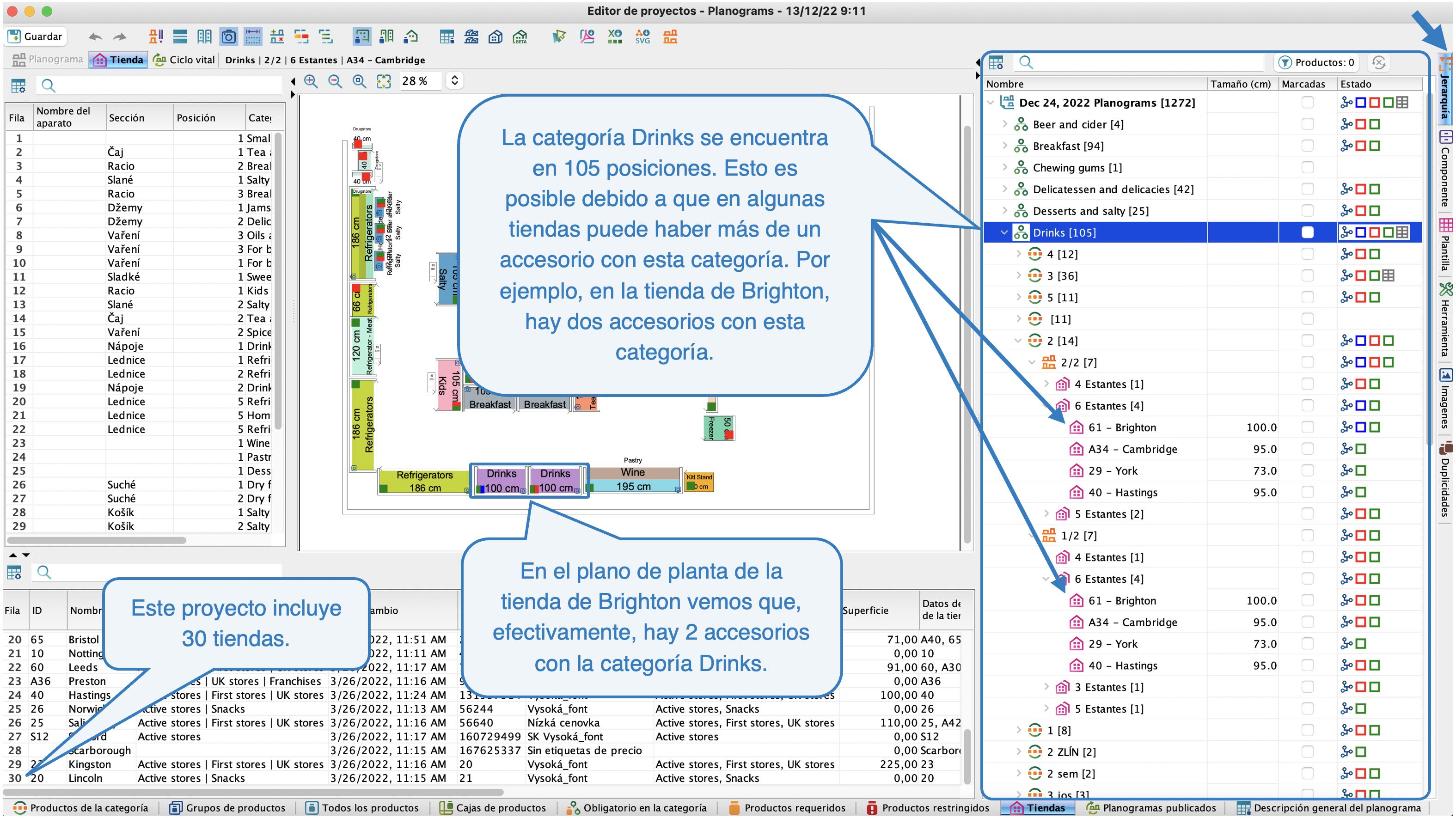Click the double cabinet fixtures icon
Image resolution: width=1456 pixels, height=818 pixels.
coord(205,37)
